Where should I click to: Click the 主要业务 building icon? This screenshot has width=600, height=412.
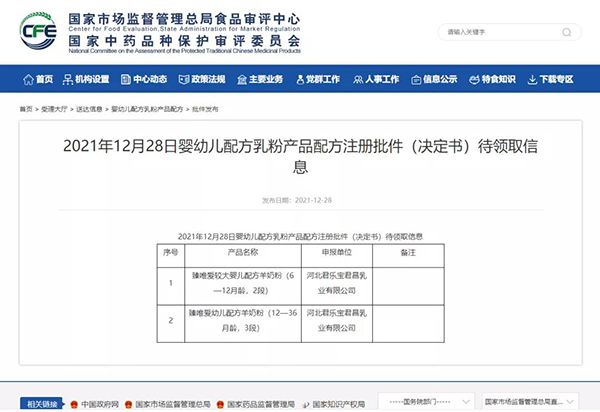[242, 79]
